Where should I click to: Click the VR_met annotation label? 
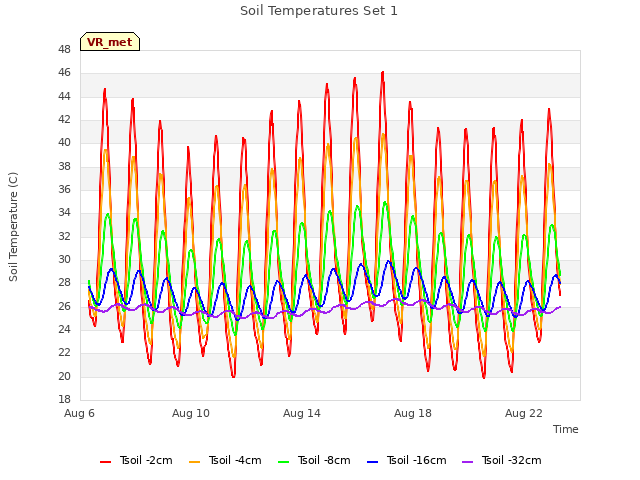(x=110, y=42)
